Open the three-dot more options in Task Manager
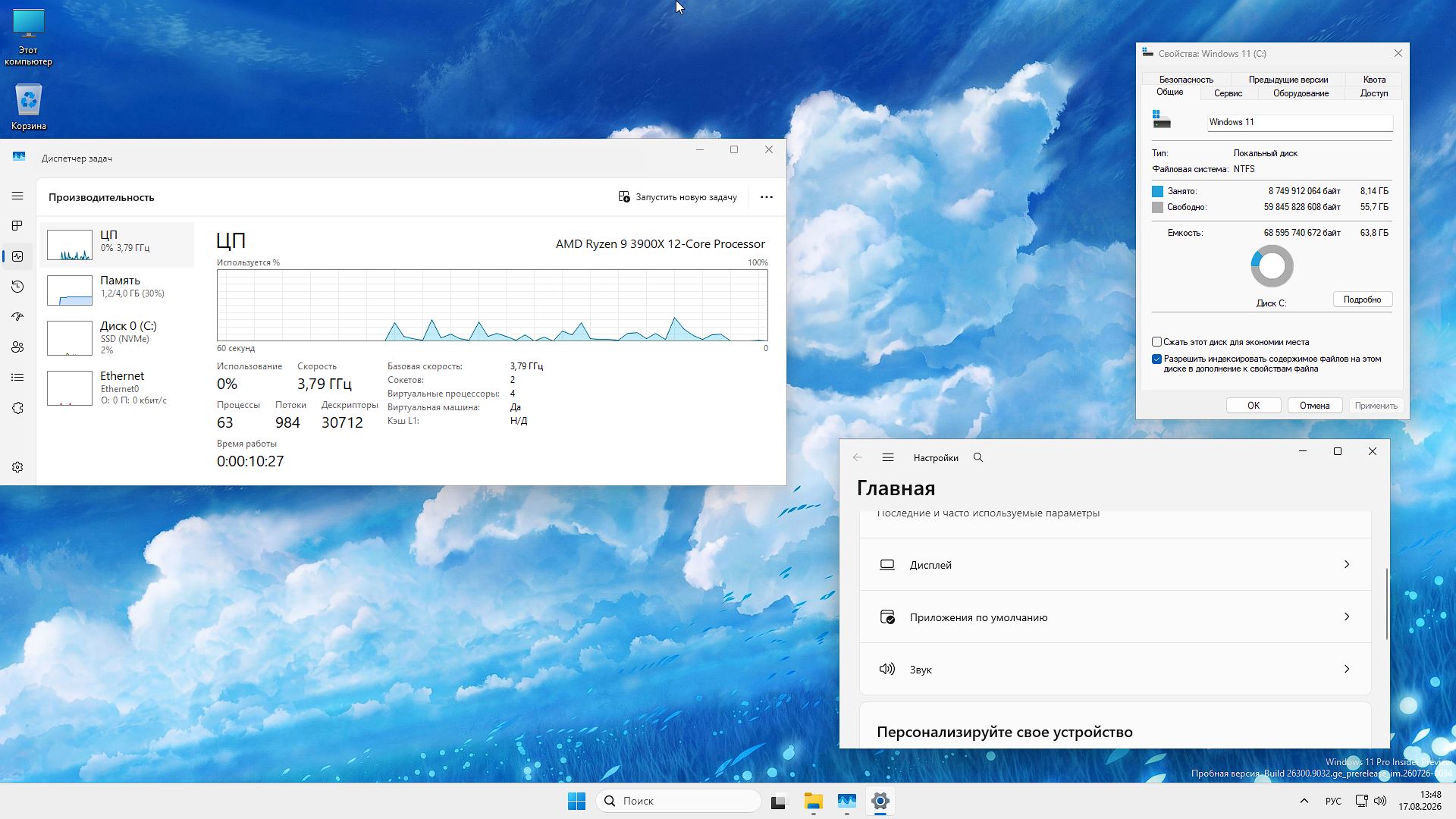 (x=767, y=197)
